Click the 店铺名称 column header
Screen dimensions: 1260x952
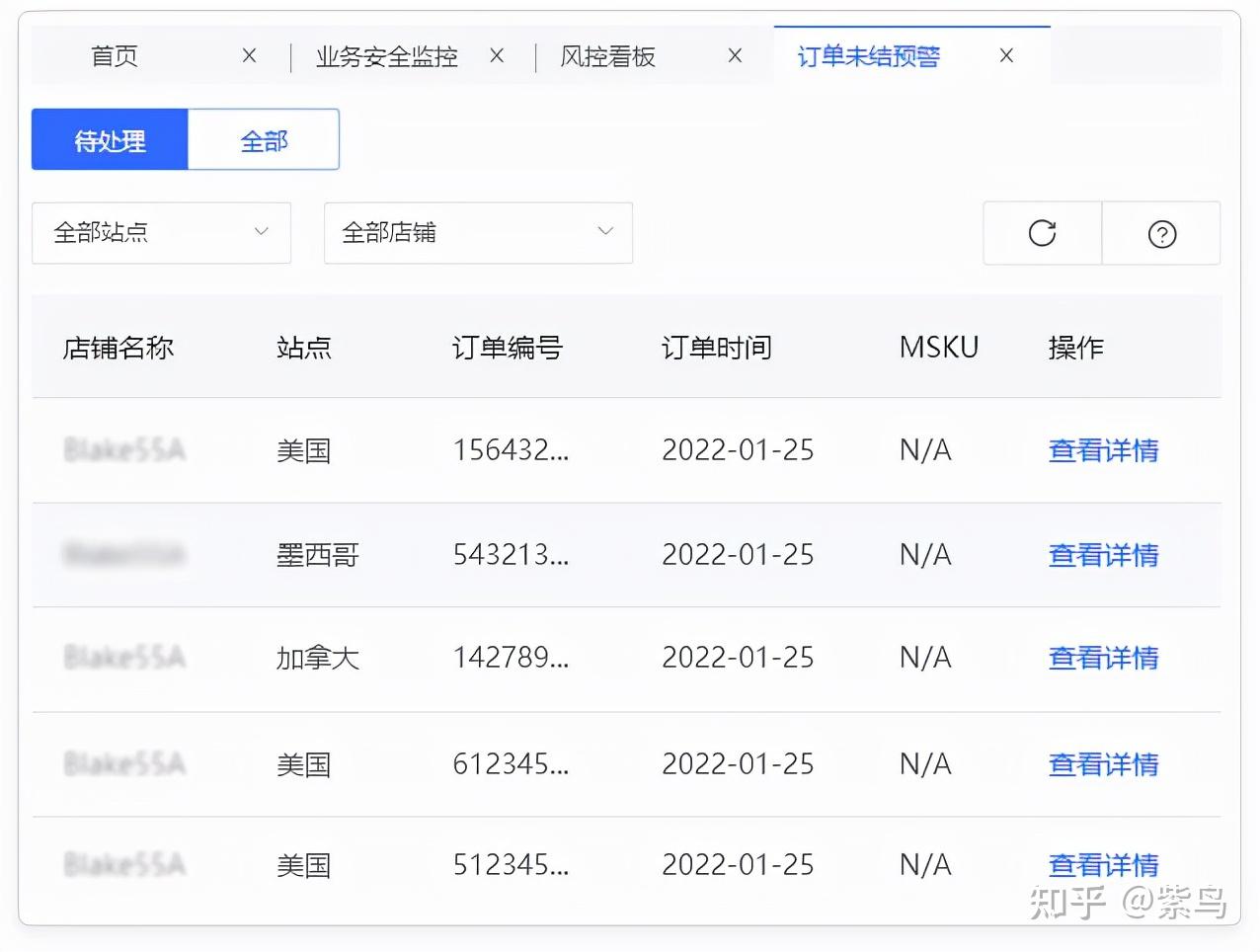coord(118,348)
